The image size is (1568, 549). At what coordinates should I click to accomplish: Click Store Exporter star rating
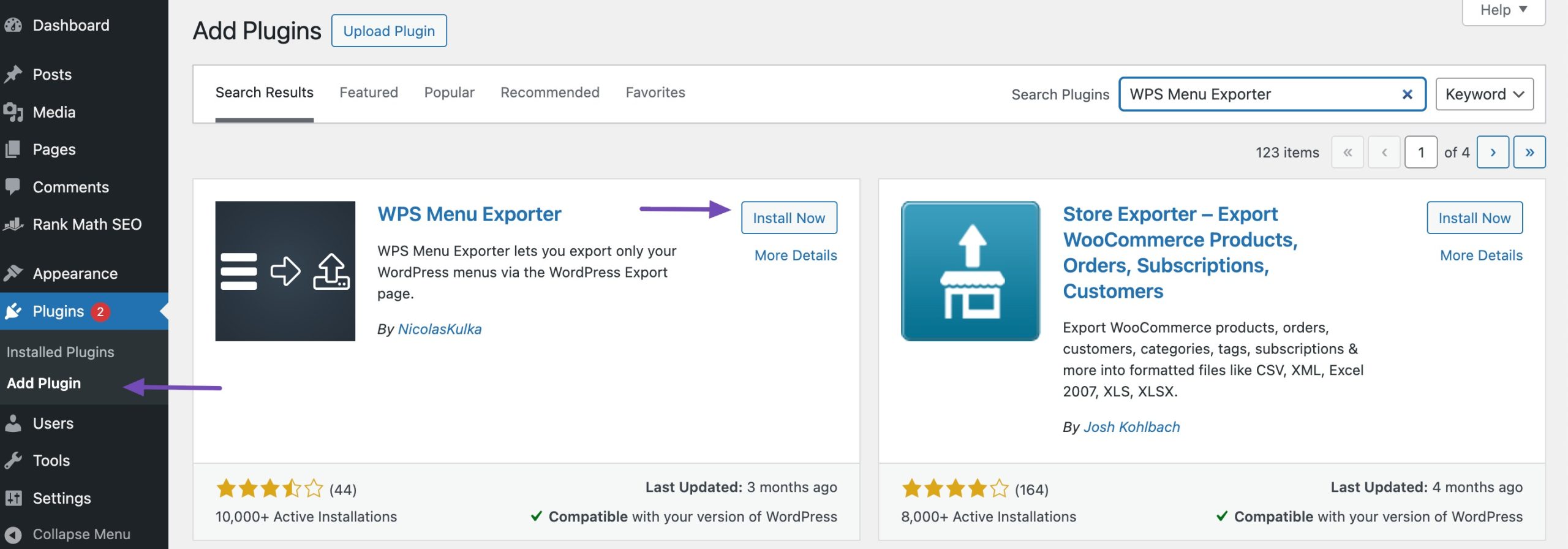click(955, 488)
